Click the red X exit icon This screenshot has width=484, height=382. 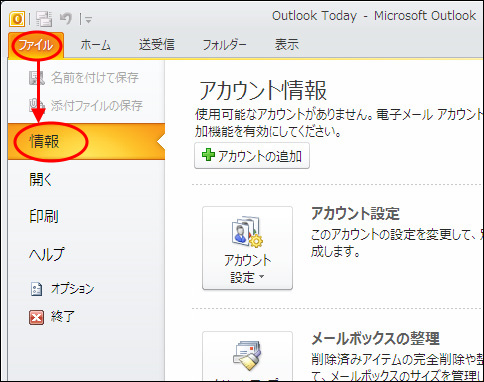36,317
